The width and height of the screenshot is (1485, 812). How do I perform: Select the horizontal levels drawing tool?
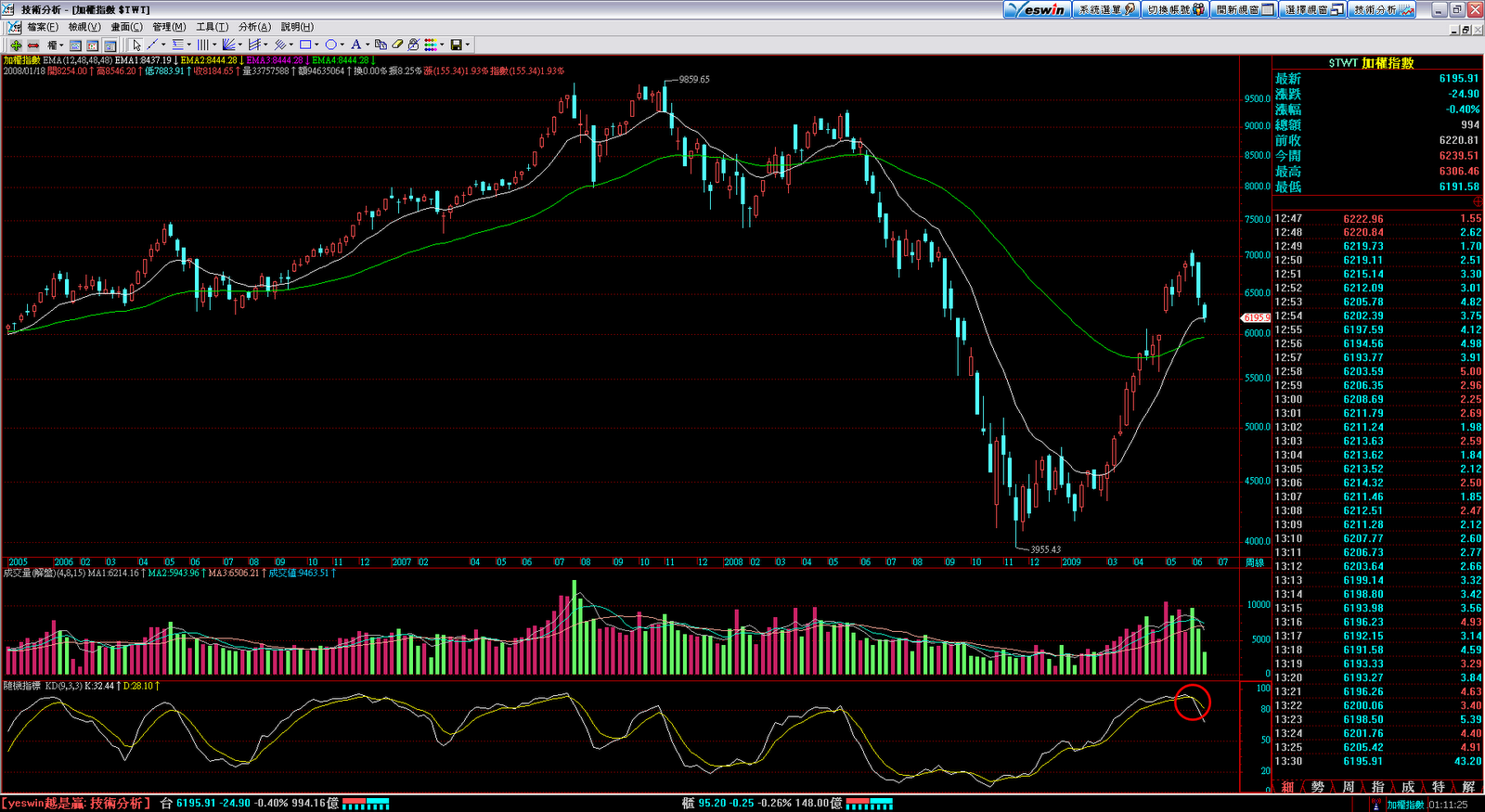coord(177,45)
